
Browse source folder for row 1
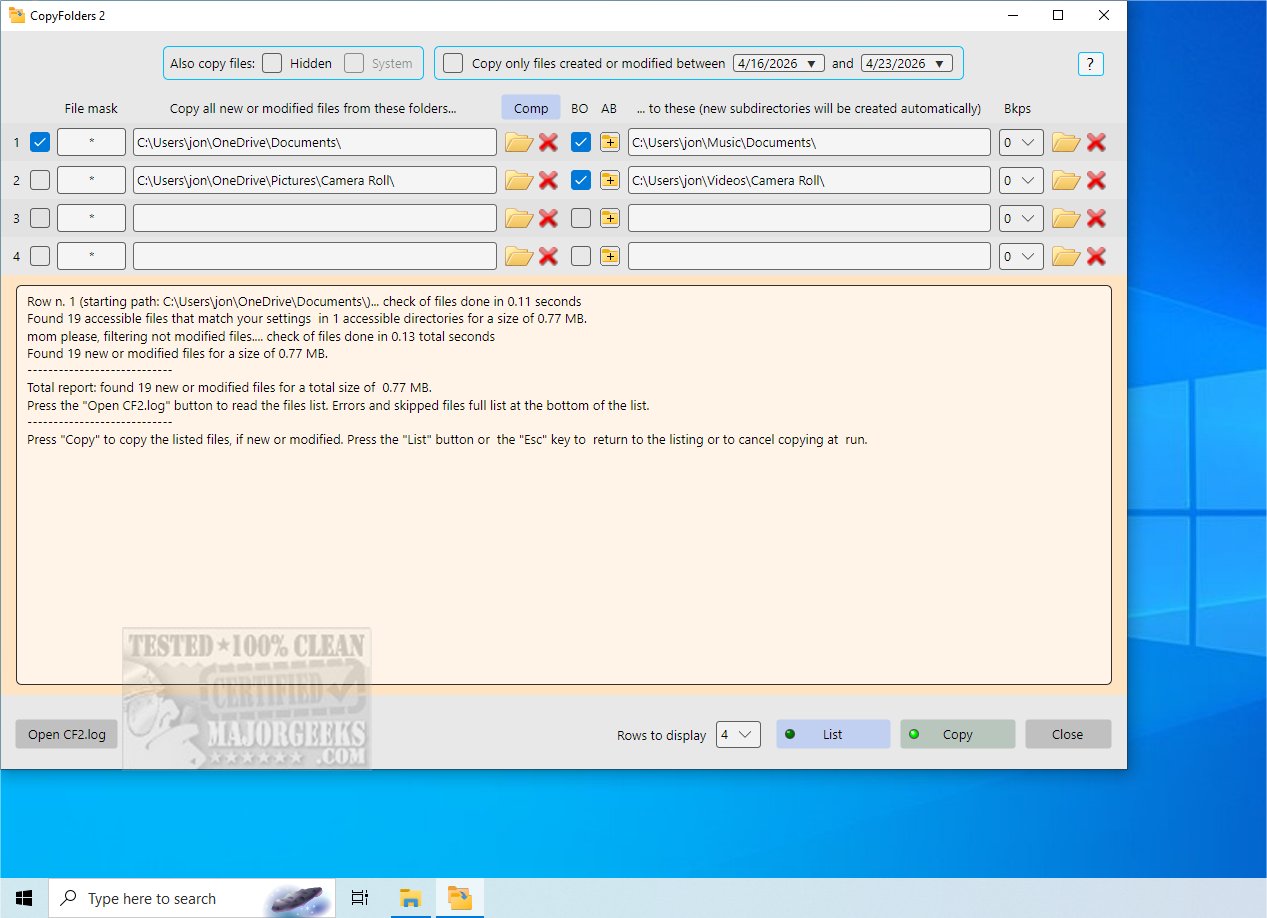coord(518,142)
